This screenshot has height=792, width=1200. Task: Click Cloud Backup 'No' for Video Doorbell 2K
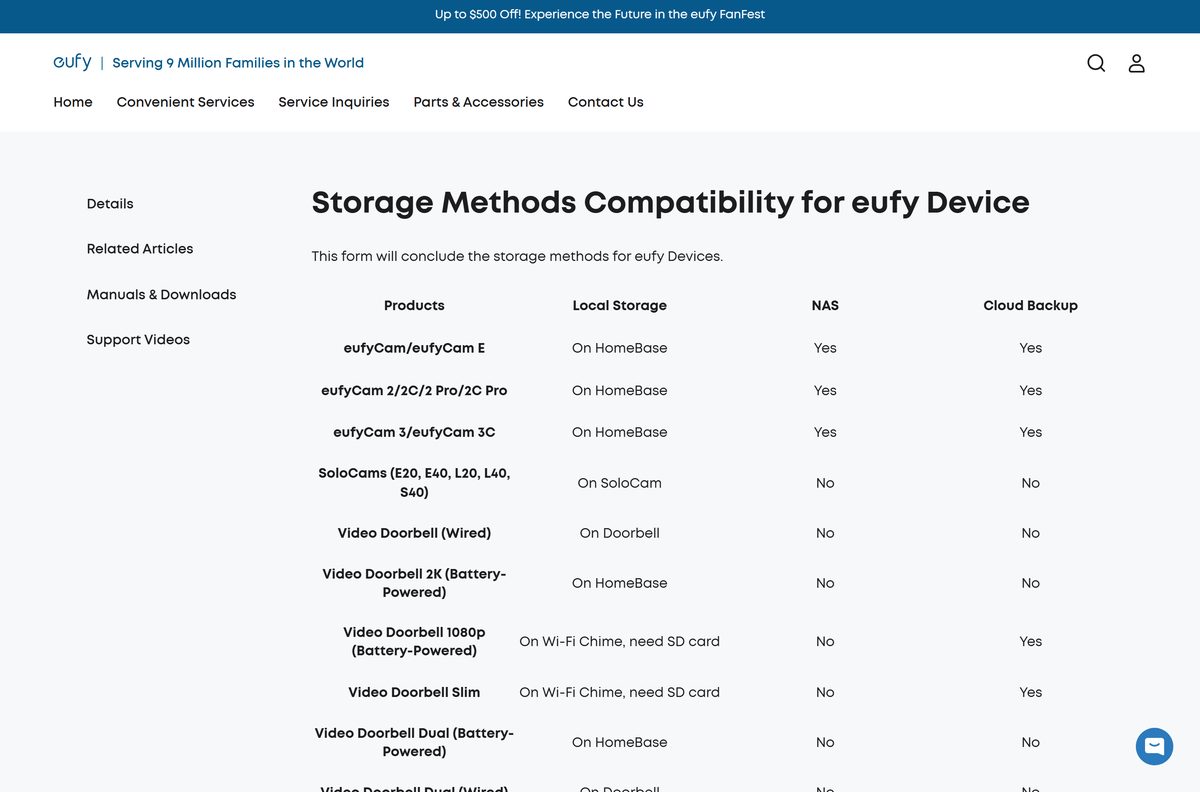1031,583
